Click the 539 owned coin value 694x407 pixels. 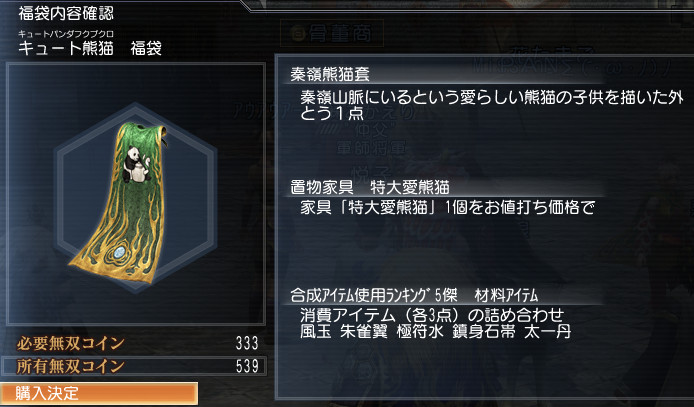click(247, 366)
